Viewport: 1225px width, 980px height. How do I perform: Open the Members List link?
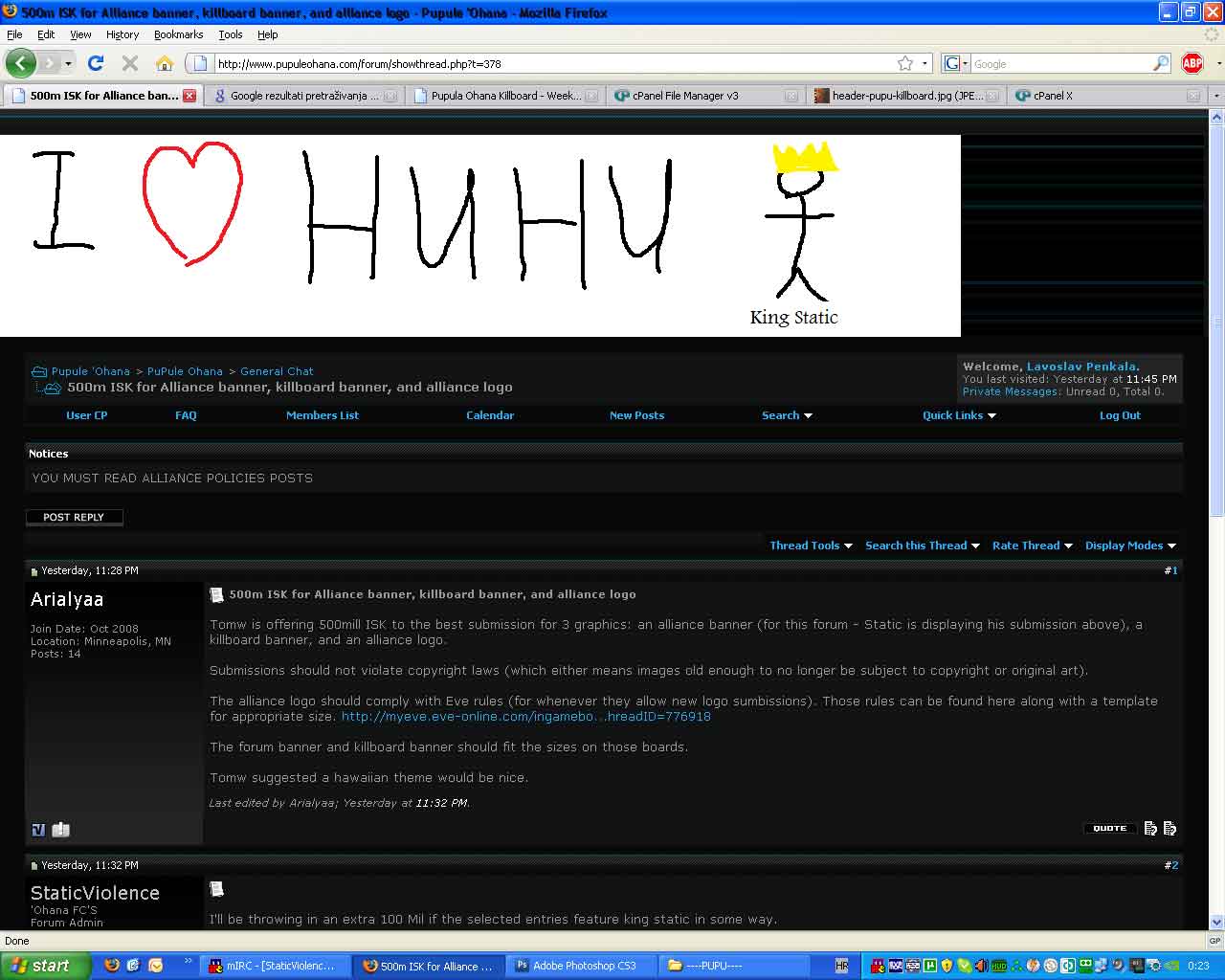(x=323, y=415)
